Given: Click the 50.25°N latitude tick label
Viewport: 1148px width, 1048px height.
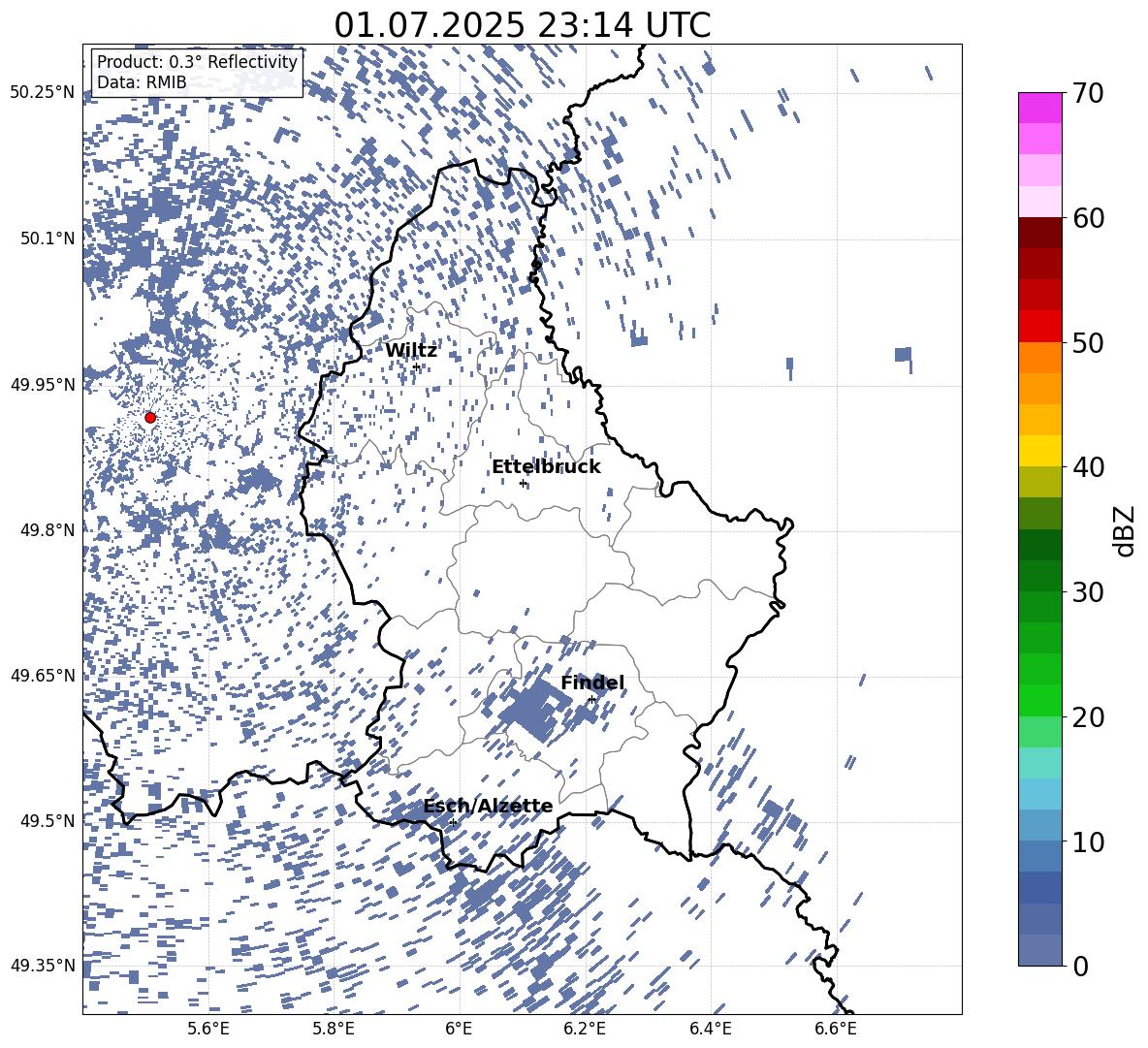Looking at the screenshot, I should coord(43,93).
